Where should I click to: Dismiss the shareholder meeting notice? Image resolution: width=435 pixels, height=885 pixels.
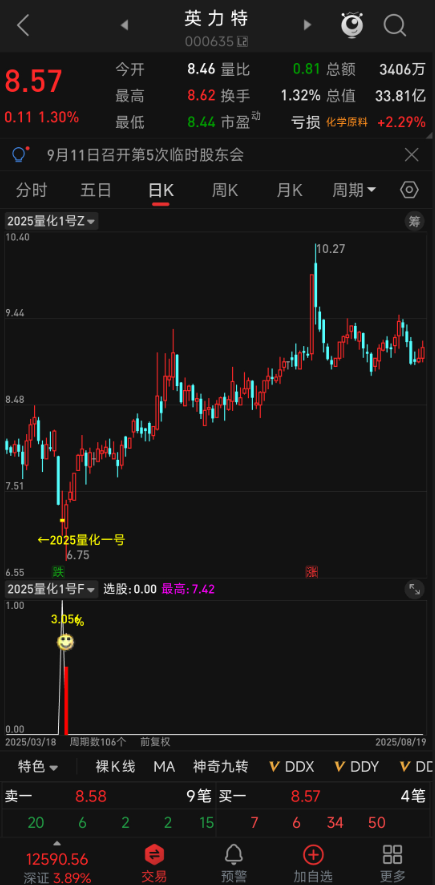point(412,155)
